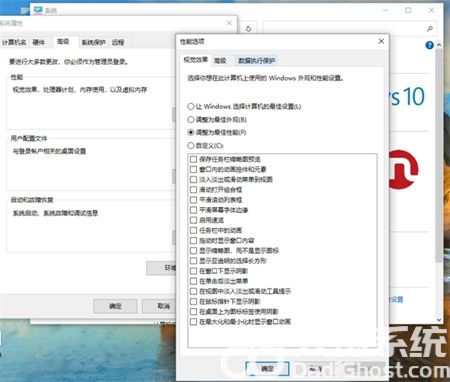Screen dimensions: 450x382
Task: Open the blue help question mark icon
Action: tap(429, 45)
